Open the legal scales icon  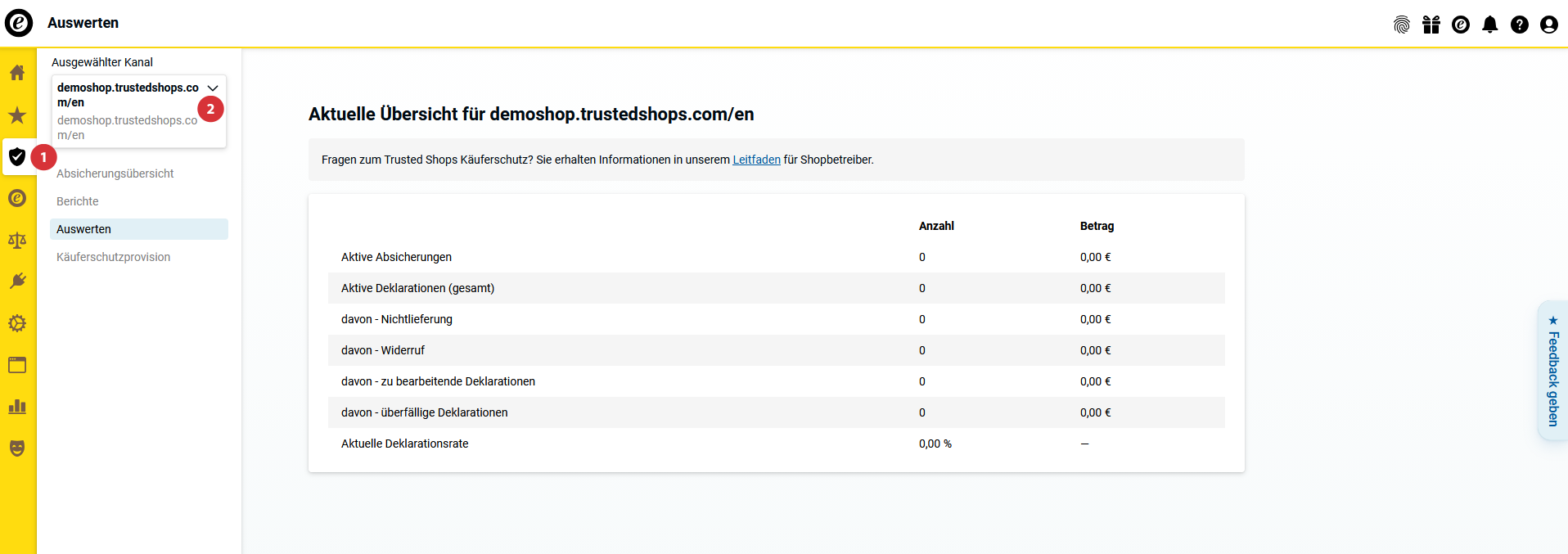(17, 241)
